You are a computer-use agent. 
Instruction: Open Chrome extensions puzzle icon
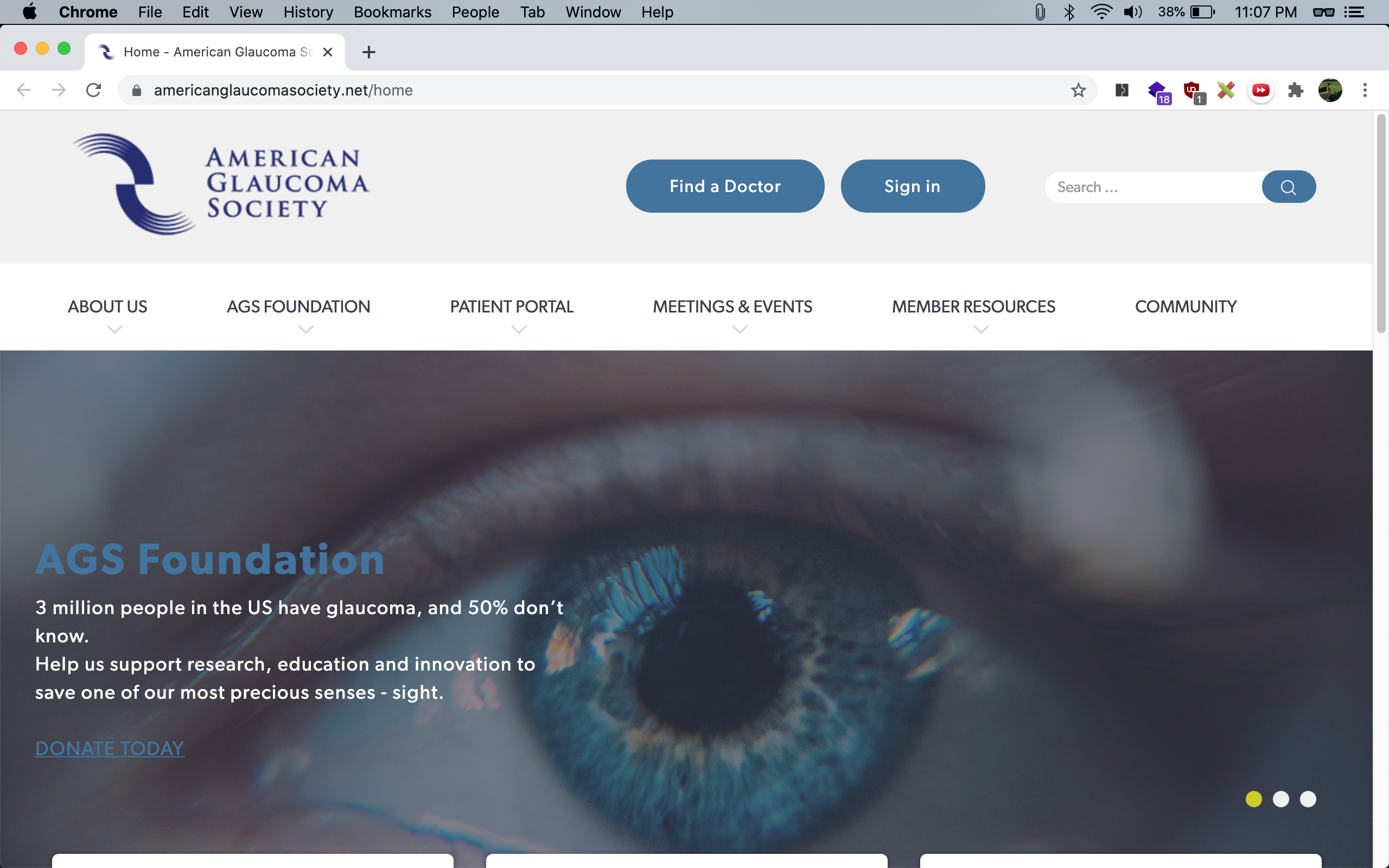pyautogui.click(x=1295, y=90)
